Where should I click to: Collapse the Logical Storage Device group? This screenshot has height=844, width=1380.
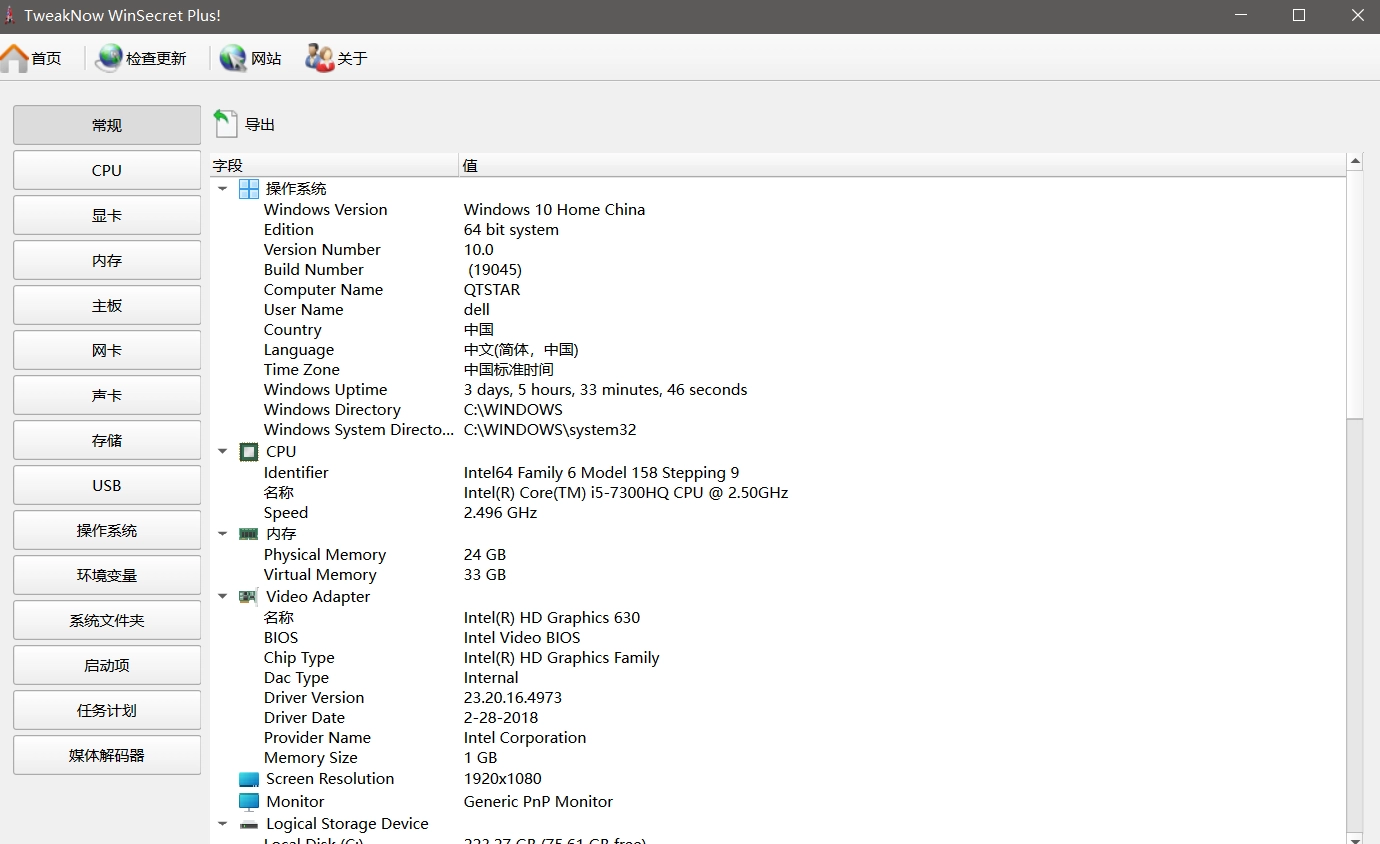point(223,825)
